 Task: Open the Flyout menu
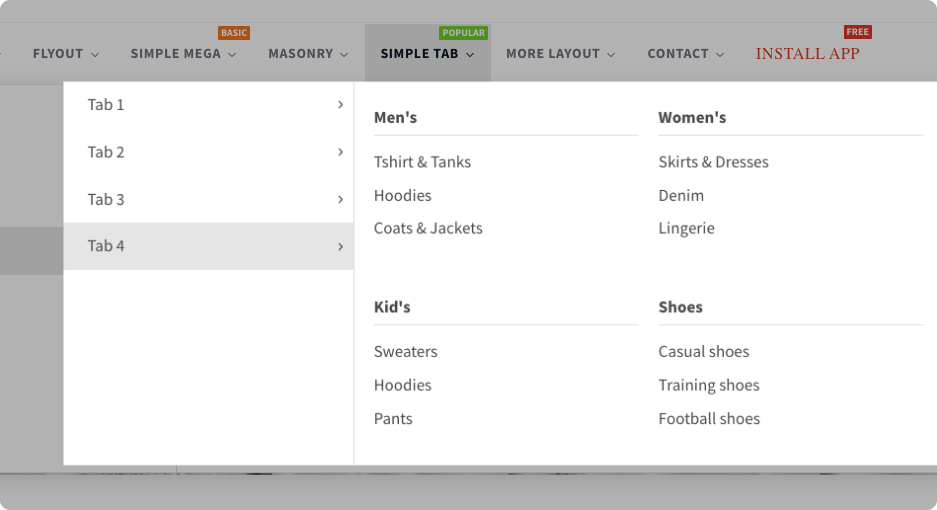coord(65,54)
